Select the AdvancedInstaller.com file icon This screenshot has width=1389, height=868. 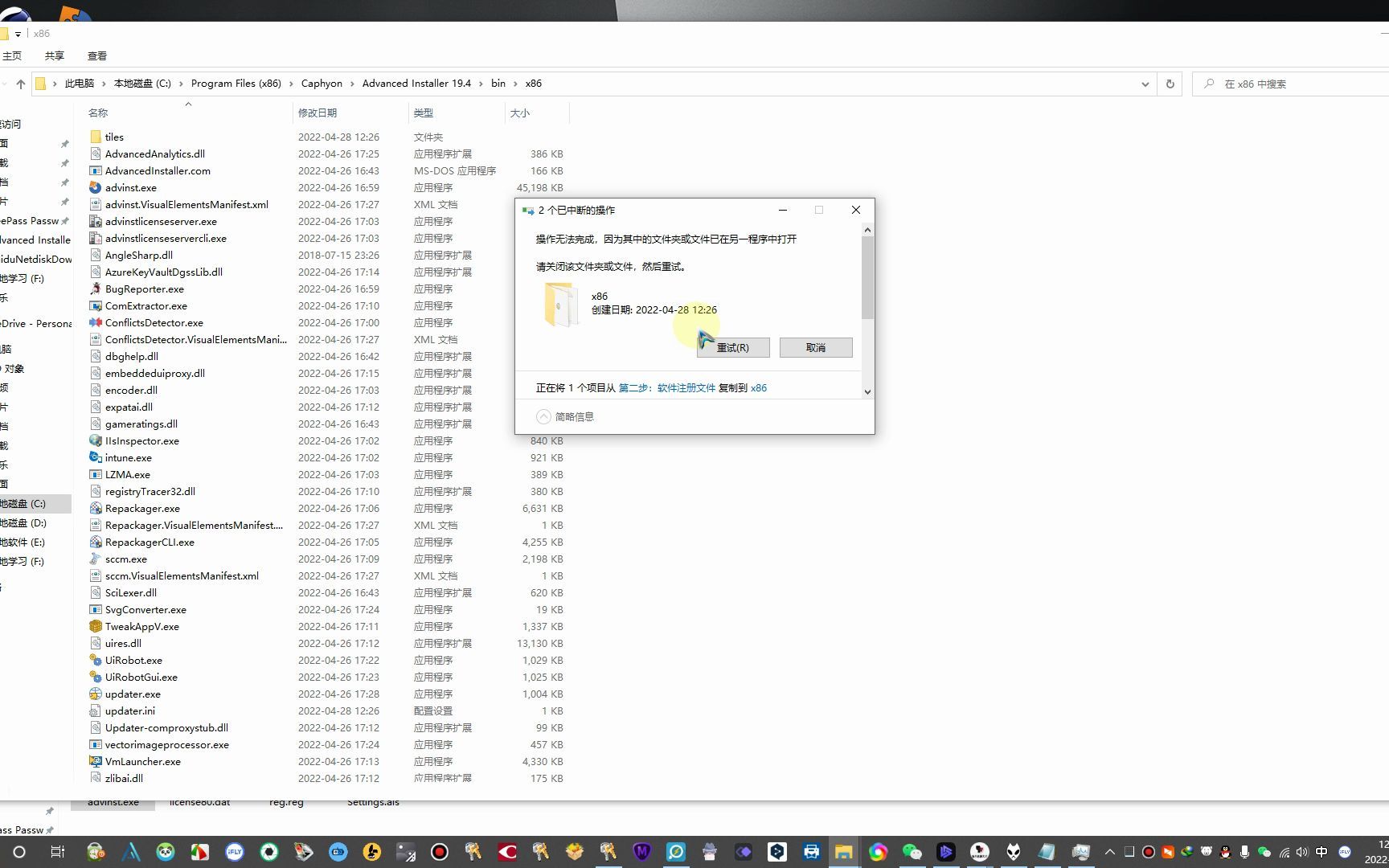(96, 170)
